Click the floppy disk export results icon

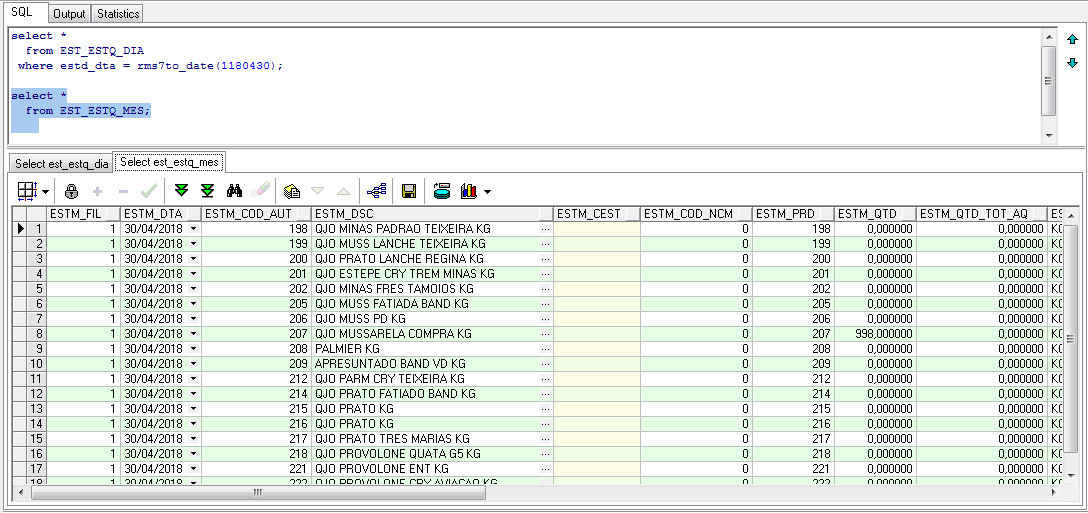[409, 190]
